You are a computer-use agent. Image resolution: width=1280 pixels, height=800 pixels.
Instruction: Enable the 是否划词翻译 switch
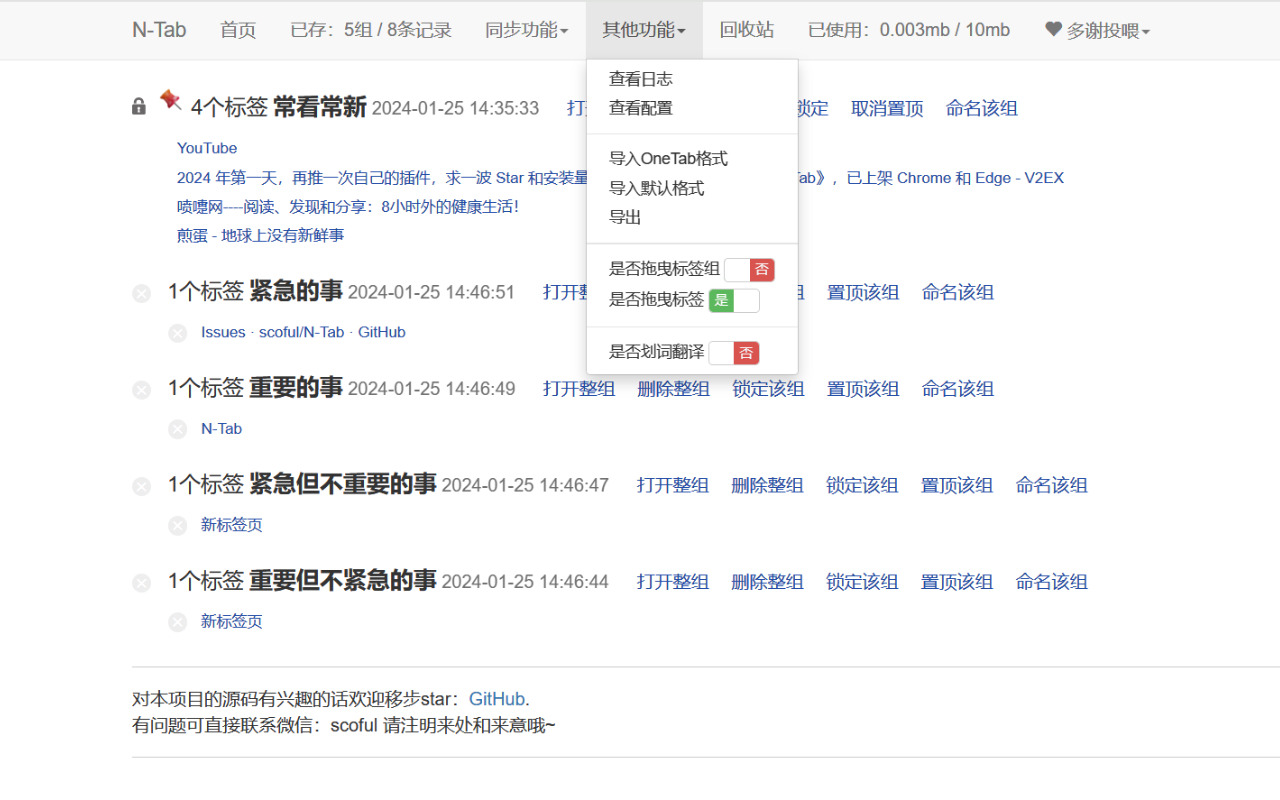[734, 352]
